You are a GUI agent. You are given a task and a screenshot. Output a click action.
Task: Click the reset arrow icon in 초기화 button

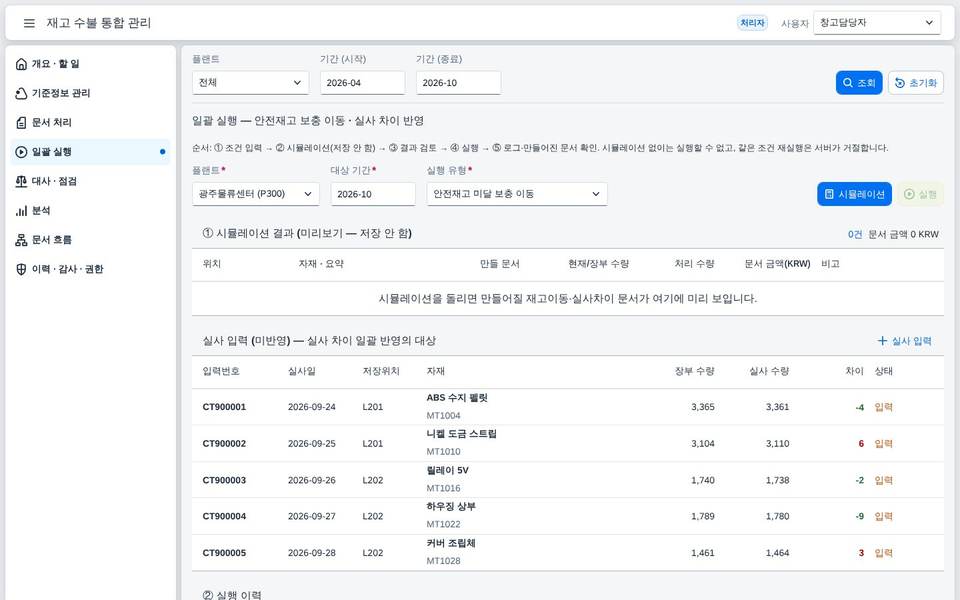899,83
